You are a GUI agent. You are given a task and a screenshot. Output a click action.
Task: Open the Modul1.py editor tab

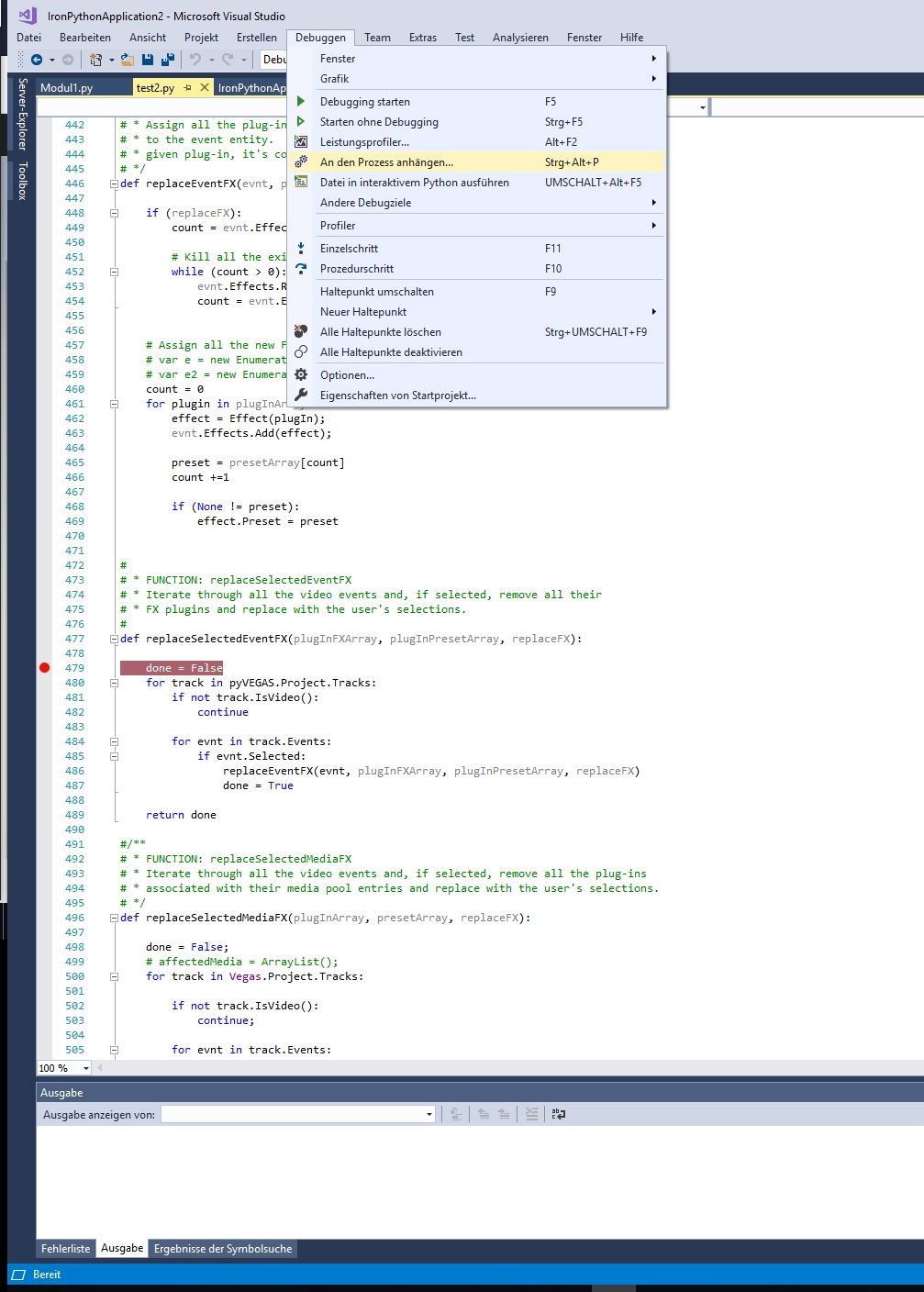(x=67, y=88)
